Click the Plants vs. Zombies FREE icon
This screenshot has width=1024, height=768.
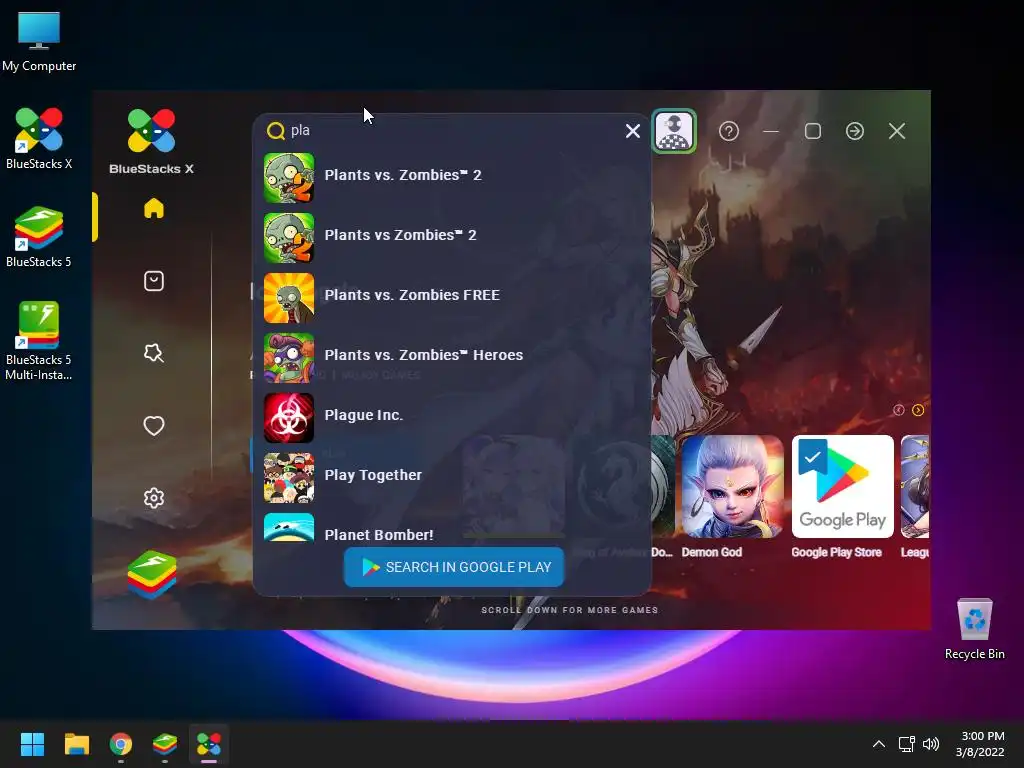pyautogui.click(x=289, y=298)
